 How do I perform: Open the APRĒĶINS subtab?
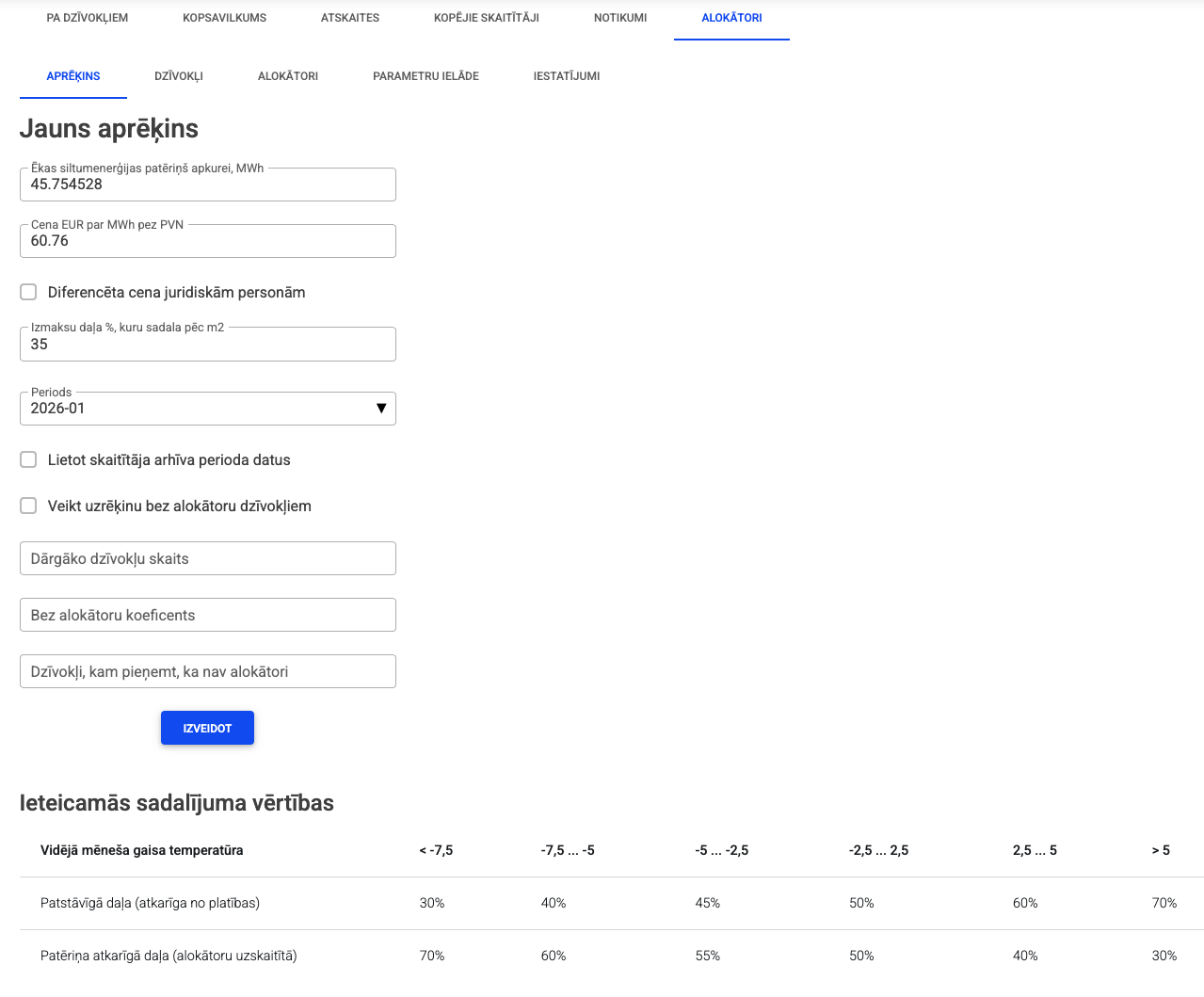(x=73, y=76)
